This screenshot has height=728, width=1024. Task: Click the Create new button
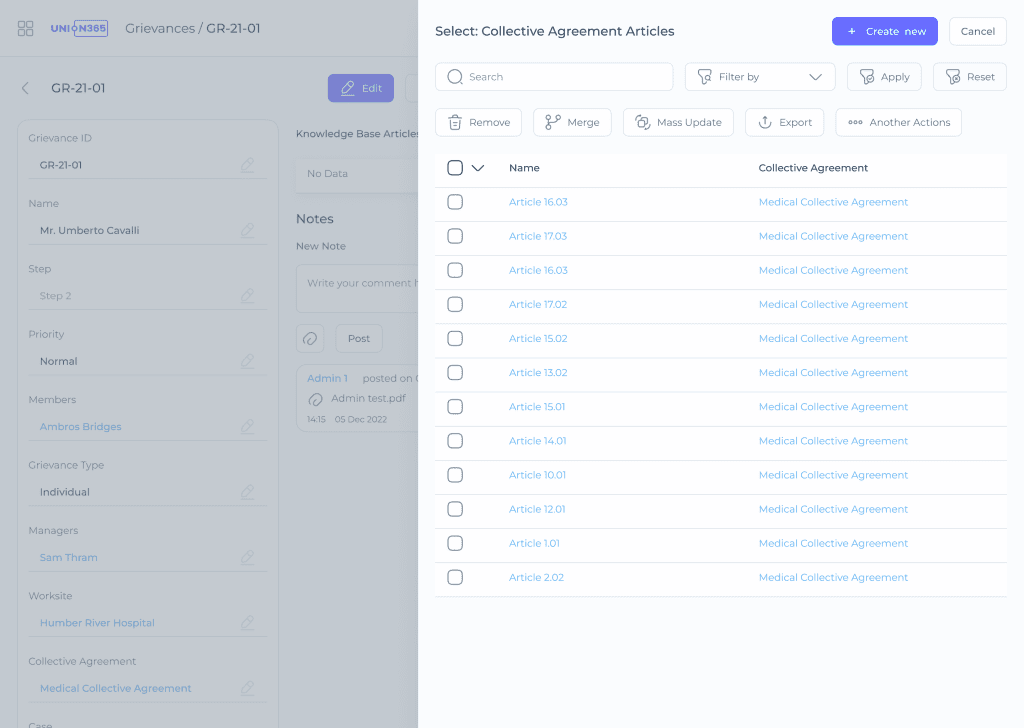coord(884,31)
